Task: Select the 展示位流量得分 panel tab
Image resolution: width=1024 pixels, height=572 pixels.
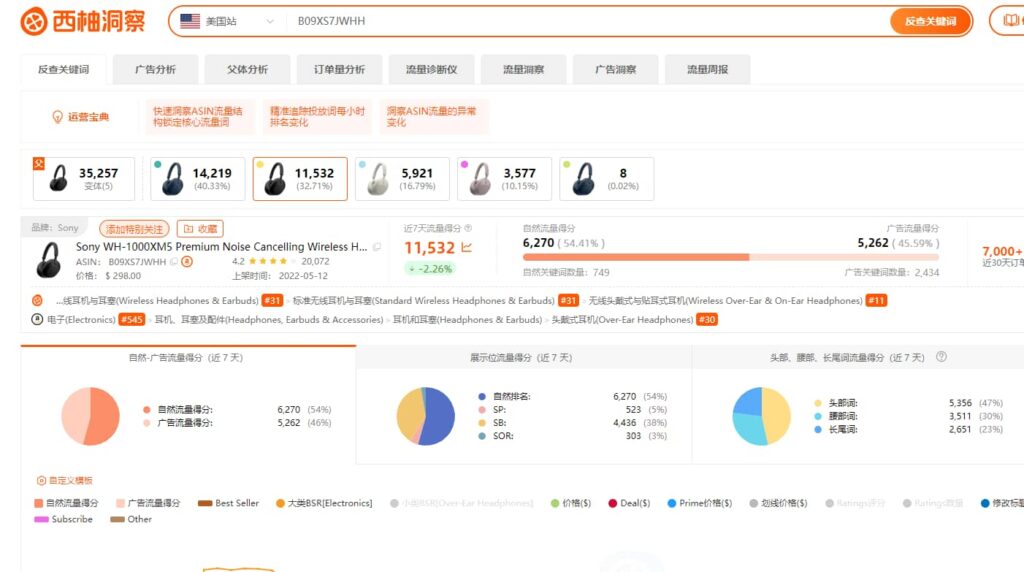Action: 524,358
